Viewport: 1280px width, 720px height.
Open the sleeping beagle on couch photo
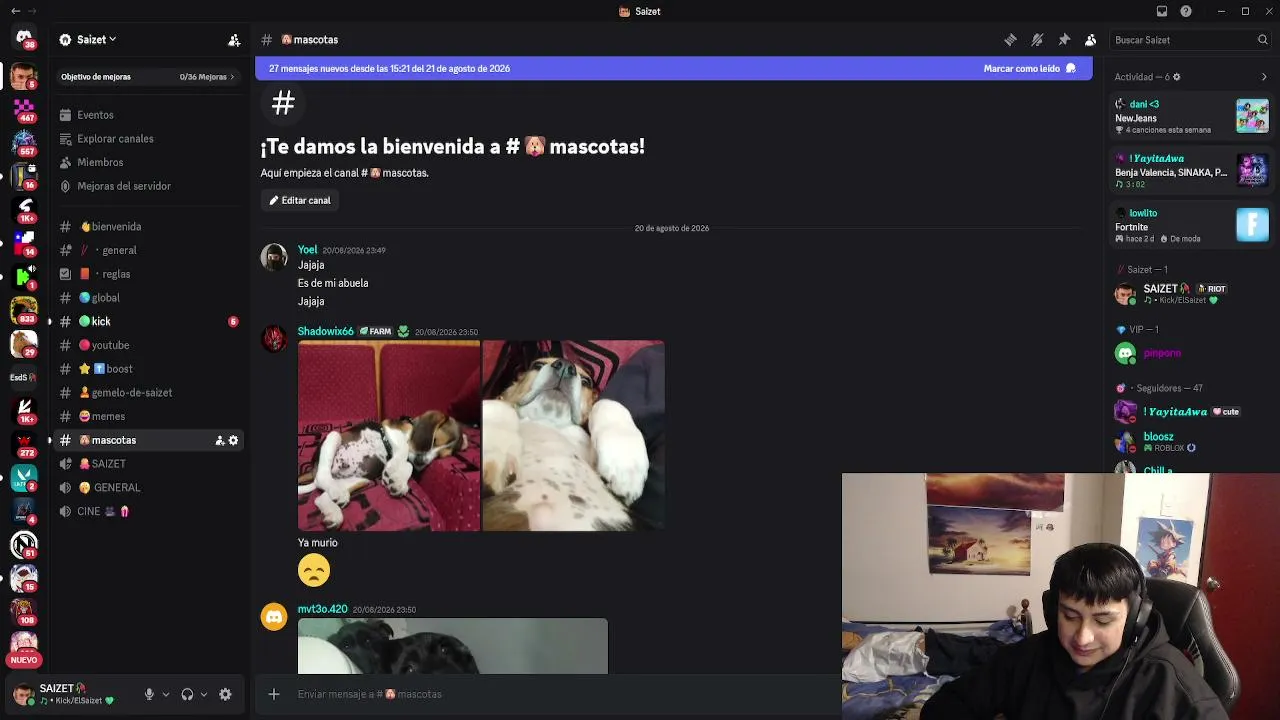point(389,436)
